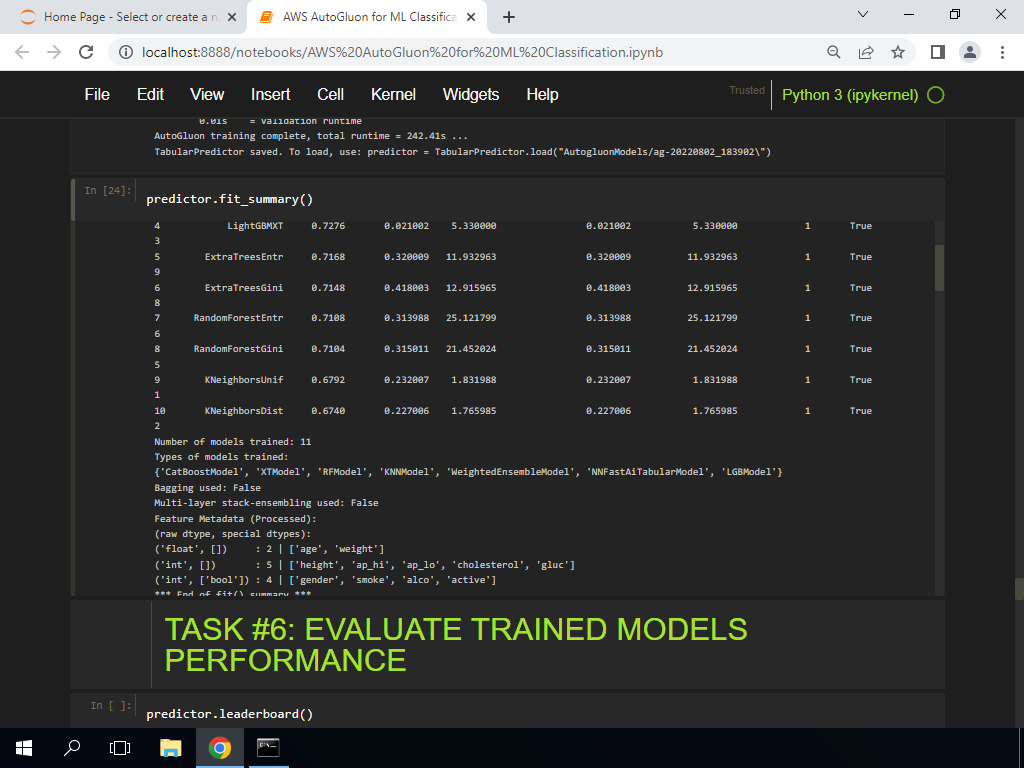Image resolution: width=1024 pixels, height=768 pixels.
Task: Open the Cell menu
Action: pos(330,95)
